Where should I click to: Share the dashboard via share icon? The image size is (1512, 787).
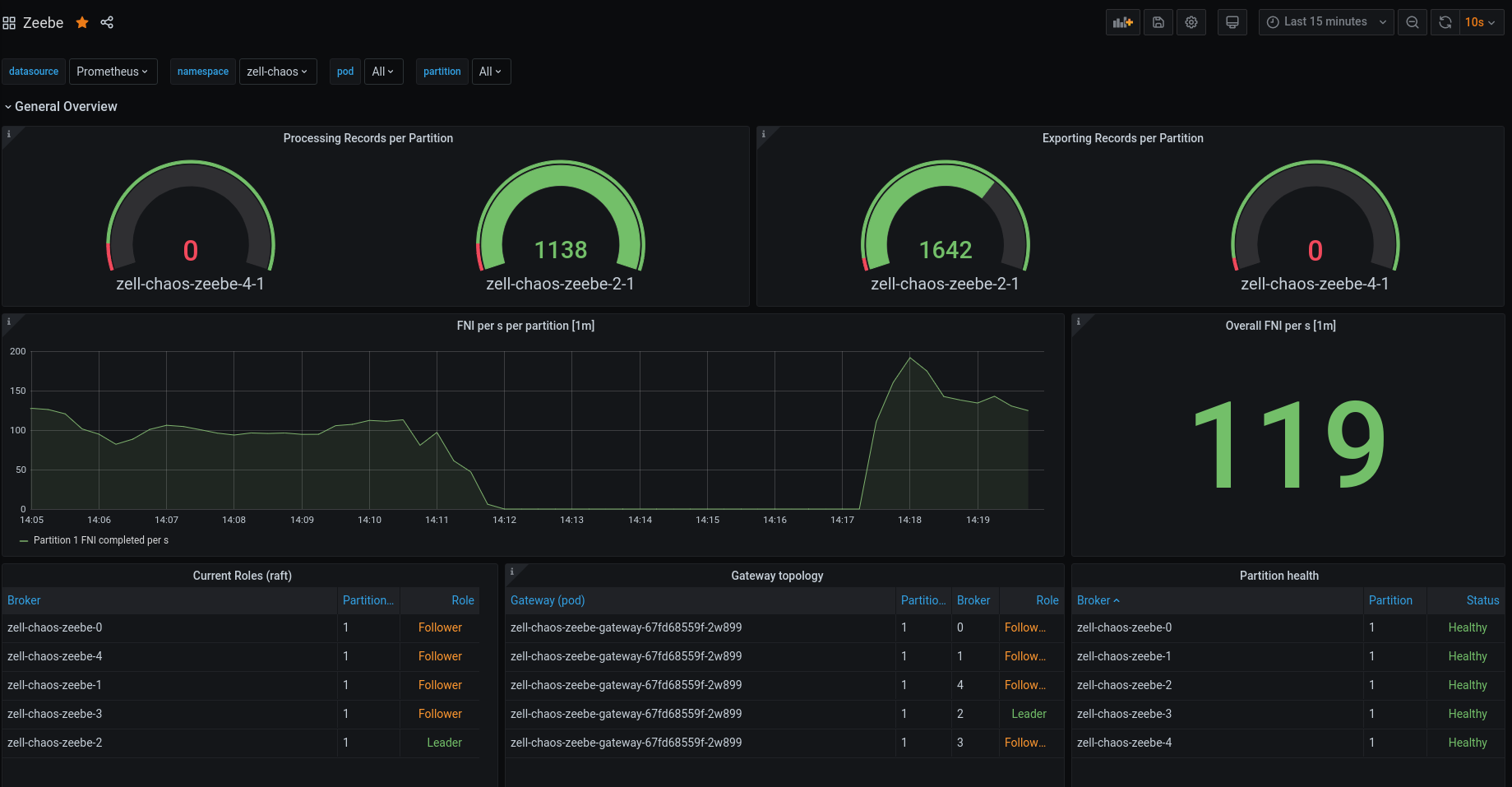tap(107, 22)
